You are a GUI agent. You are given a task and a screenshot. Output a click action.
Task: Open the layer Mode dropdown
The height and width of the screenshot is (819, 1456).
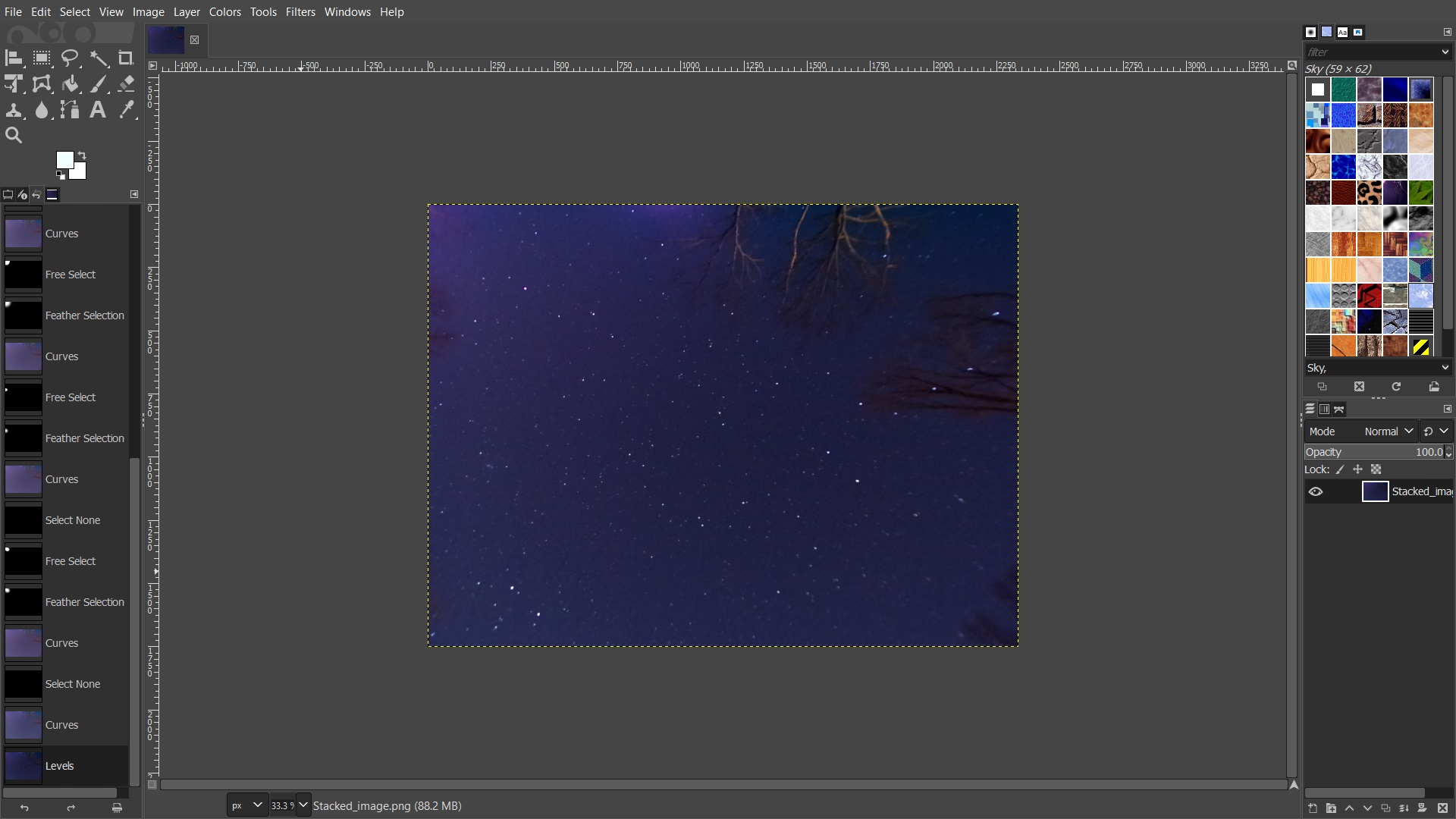1388,431
